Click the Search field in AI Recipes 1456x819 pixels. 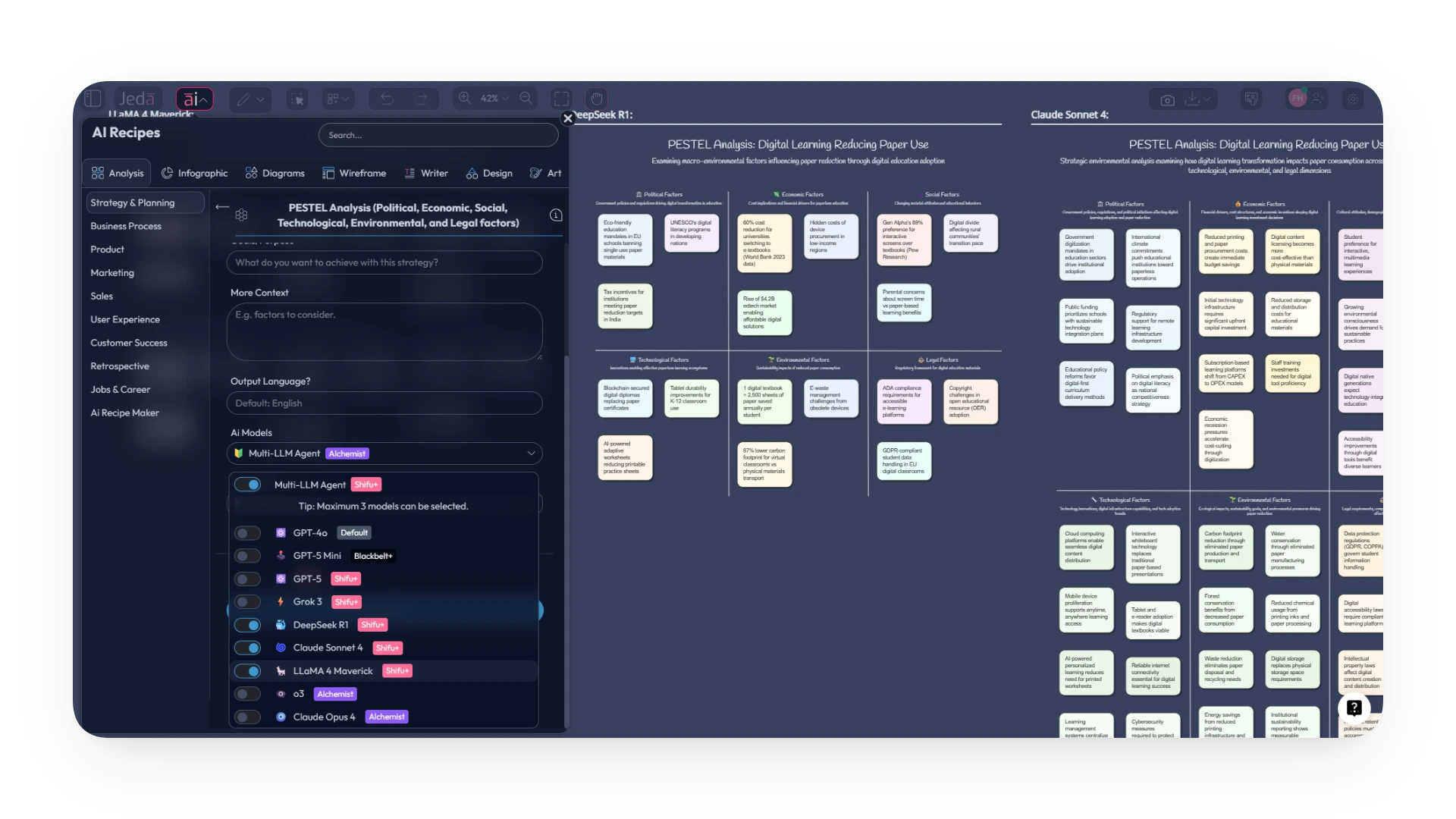[438, 134]
